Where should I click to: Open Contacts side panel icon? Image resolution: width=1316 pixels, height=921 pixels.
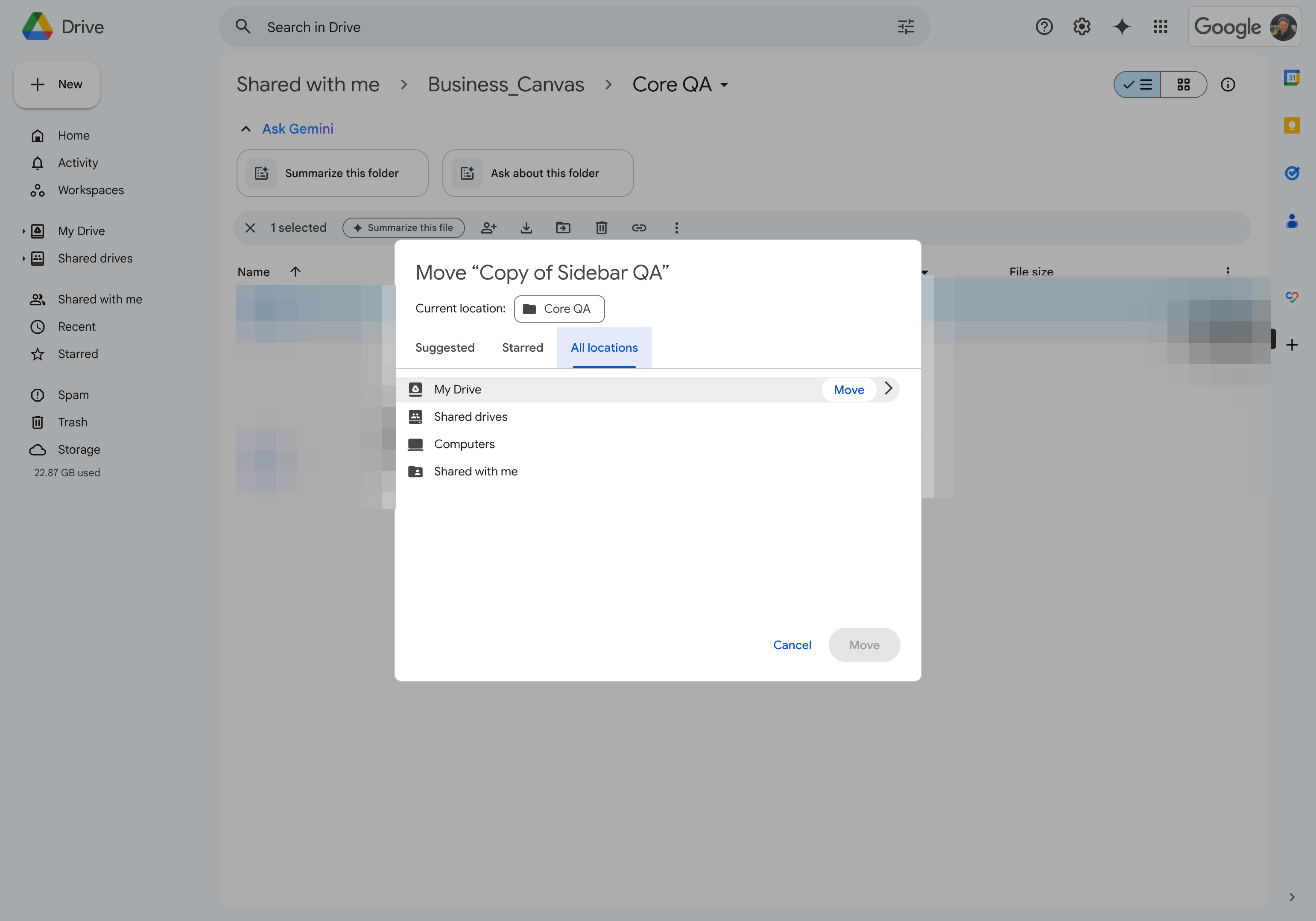tap(1291, 221)
